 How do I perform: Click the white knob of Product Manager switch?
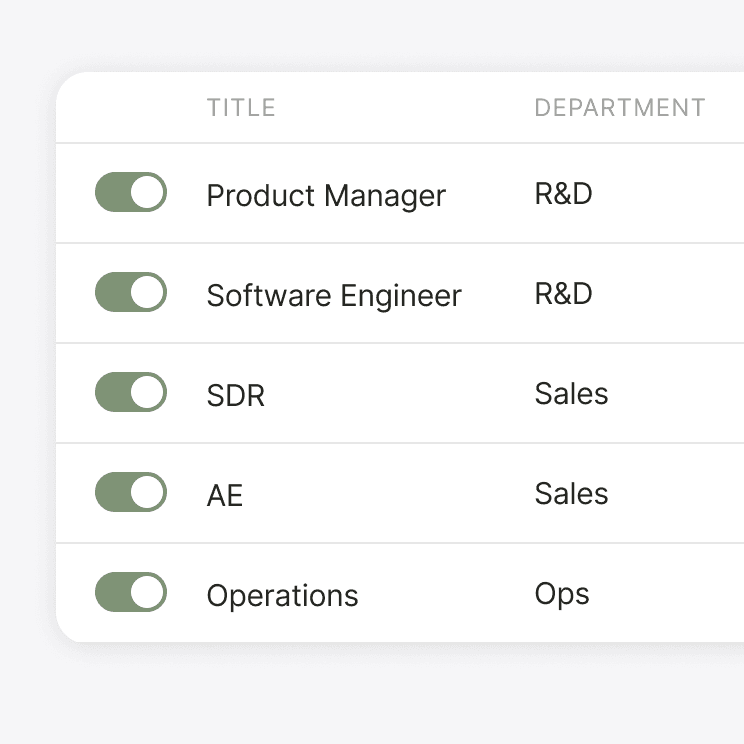147,192
